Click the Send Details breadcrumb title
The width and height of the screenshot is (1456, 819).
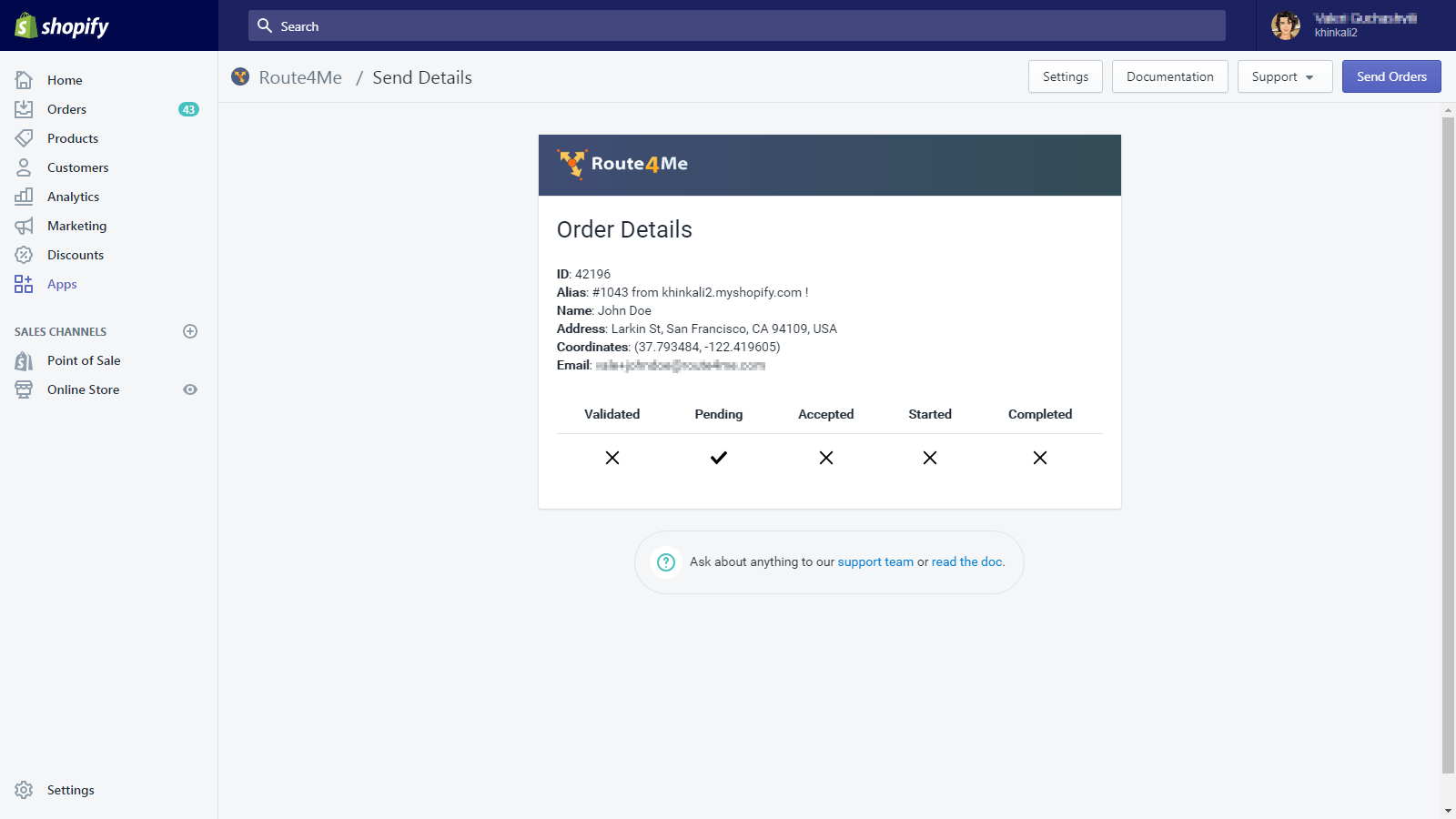[422, 77]
